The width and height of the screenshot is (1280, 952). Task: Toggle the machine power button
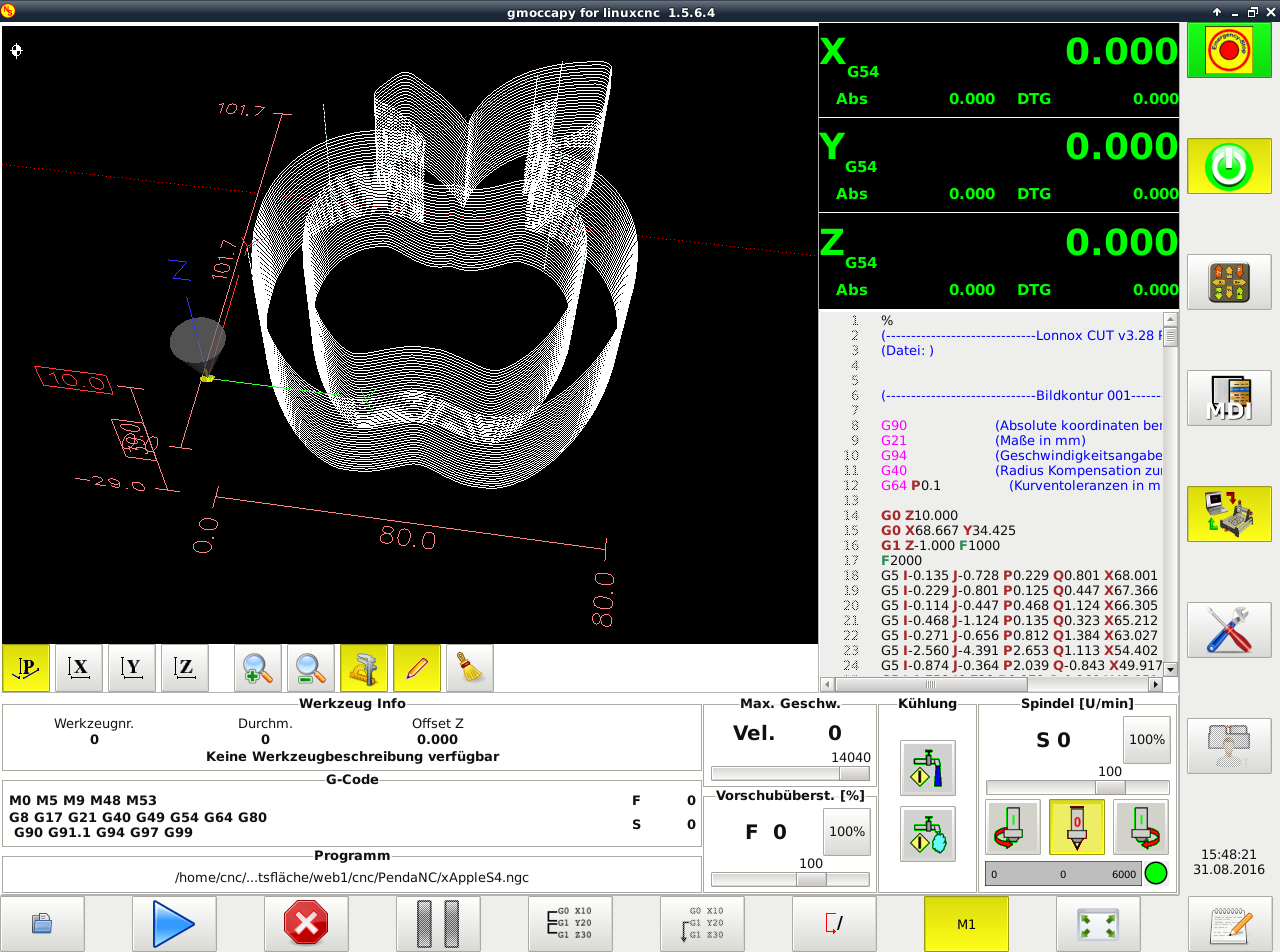pos(1228,166)
